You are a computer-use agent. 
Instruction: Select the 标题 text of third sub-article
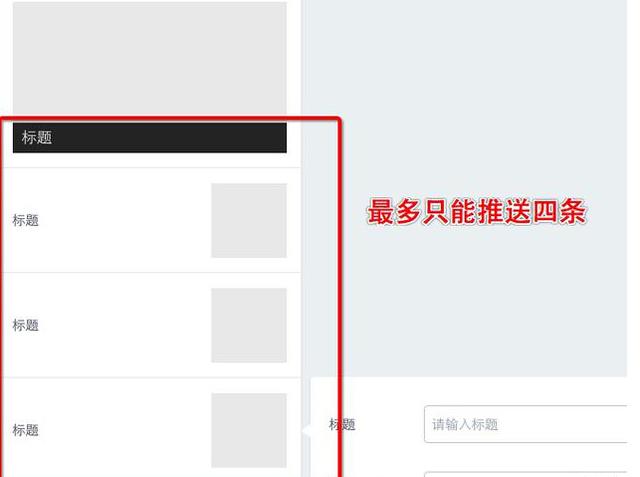point(25,430)
